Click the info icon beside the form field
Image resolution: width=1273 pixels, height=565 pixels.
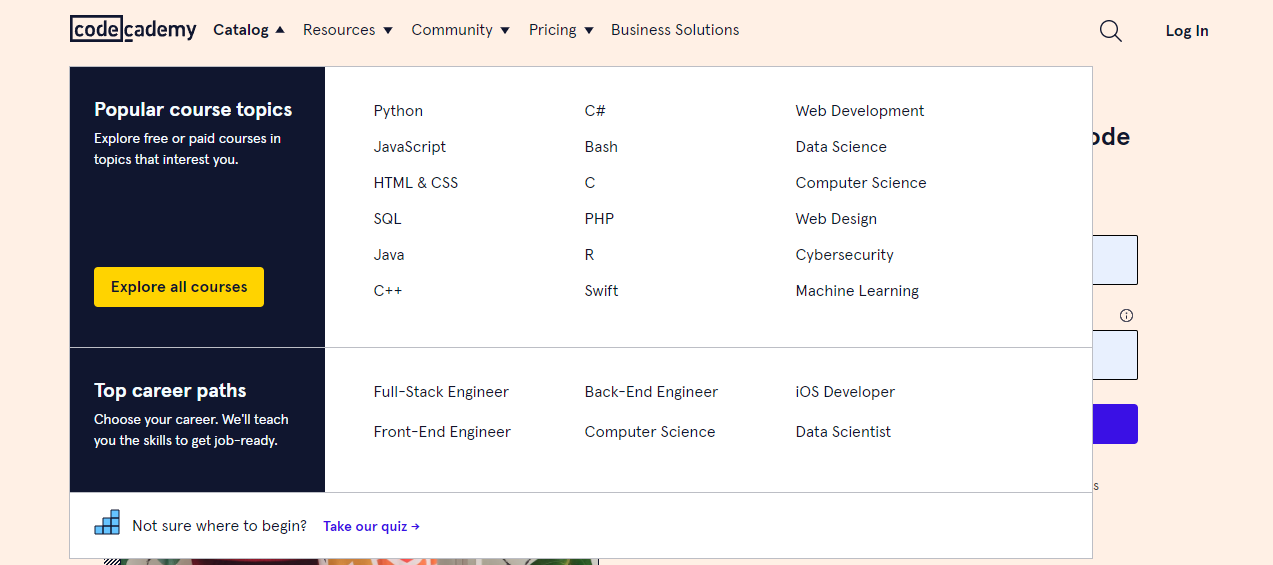(x=1126, y=315)
